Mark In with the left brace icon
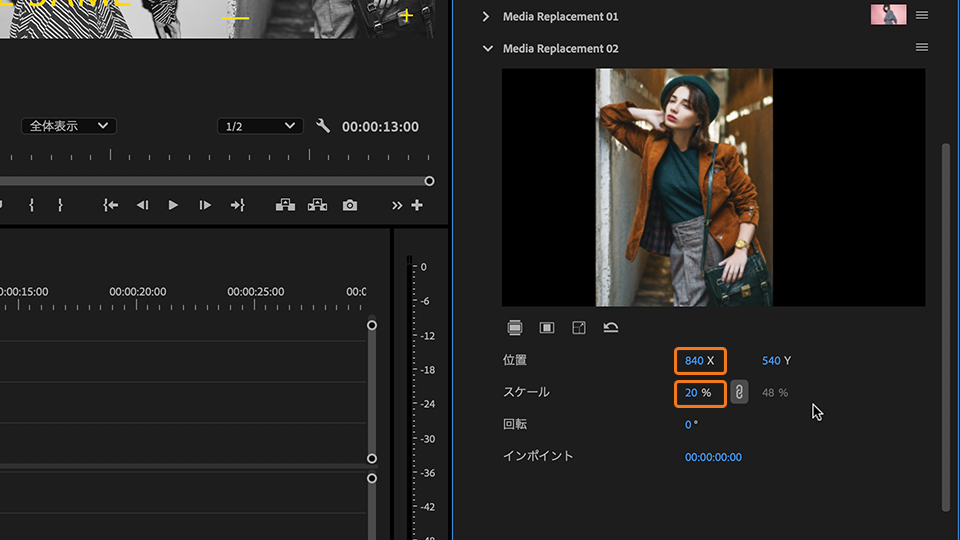 coord(31,205)
